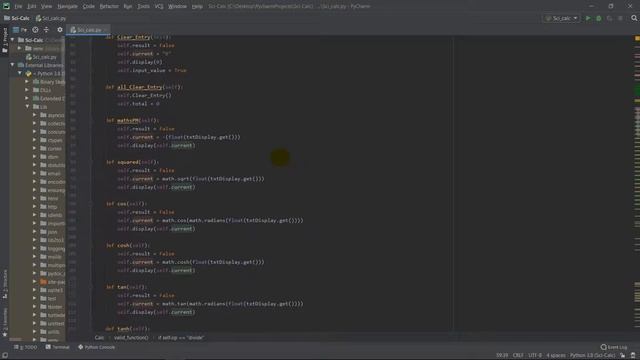Click the tool windows quick-access icon bottom-left
Viewport: 640px width, 360px height.
tap(4, 356)
